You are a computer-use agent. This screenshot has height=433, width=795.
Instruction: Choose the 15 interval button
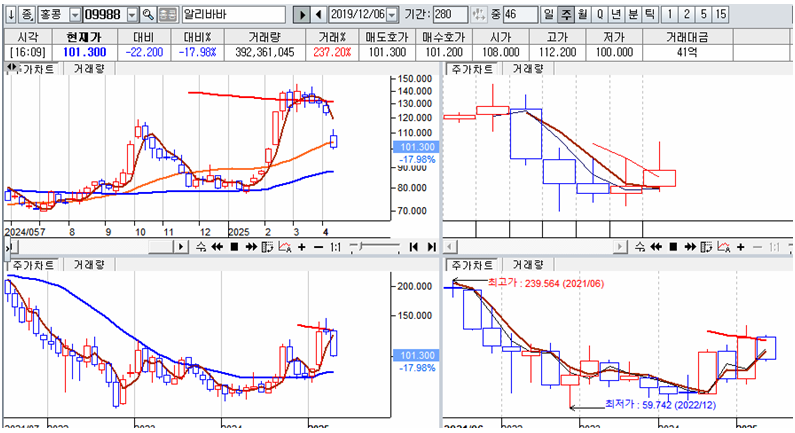pos(720,15)
